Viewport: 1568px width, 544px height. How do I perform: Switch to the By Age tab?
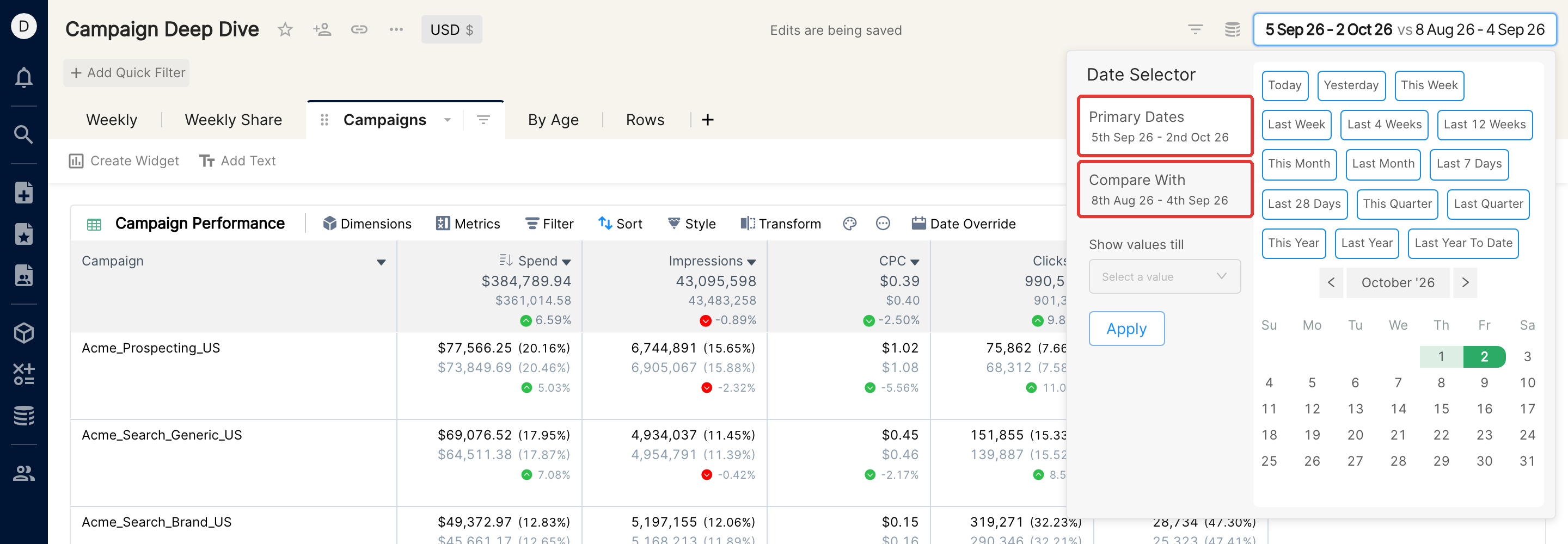click(553, 120)
